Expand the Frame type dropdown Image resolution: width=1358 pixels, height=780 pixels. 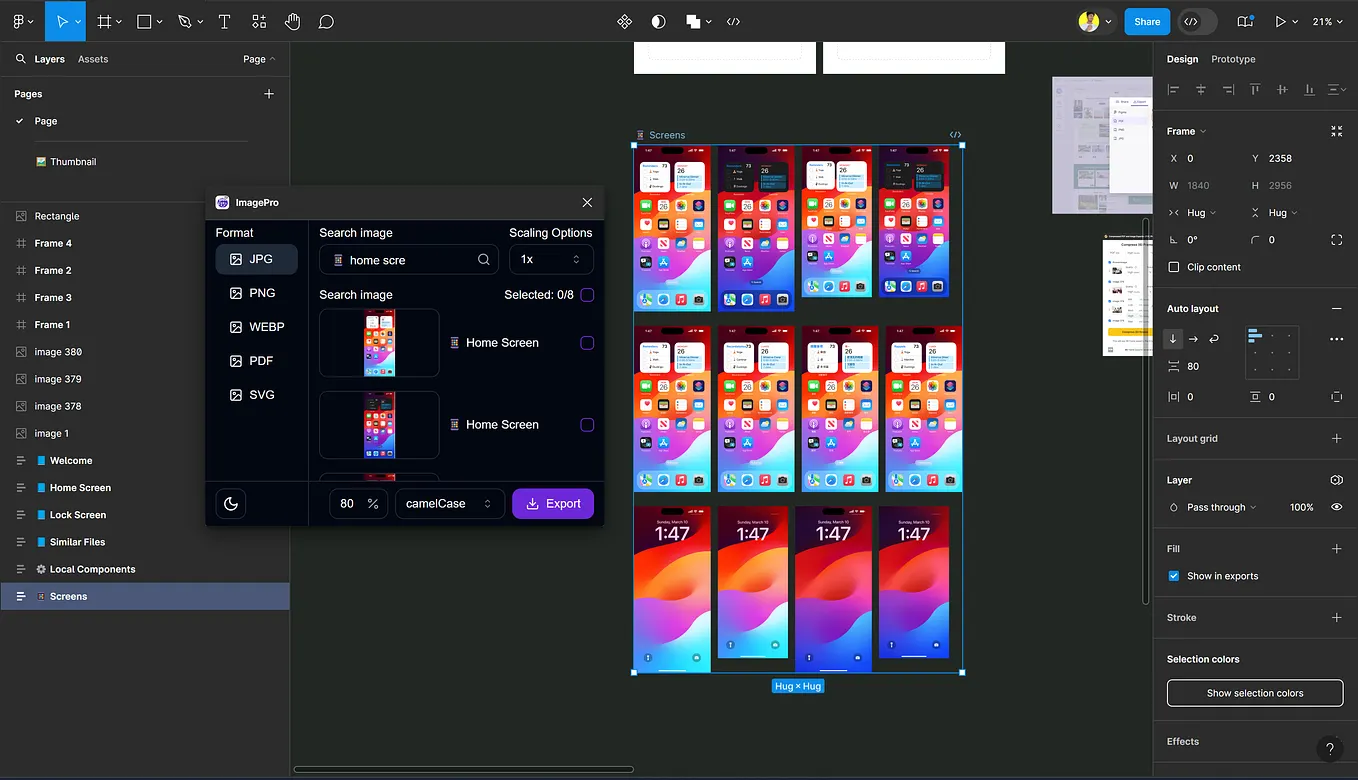point(1186,131)
